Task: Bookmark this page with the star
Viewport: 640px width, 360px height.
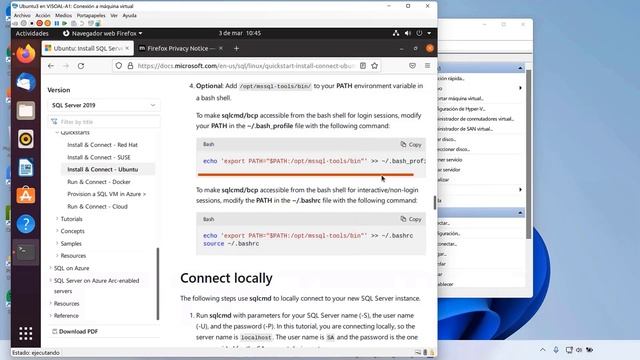Action: (374, 66)
